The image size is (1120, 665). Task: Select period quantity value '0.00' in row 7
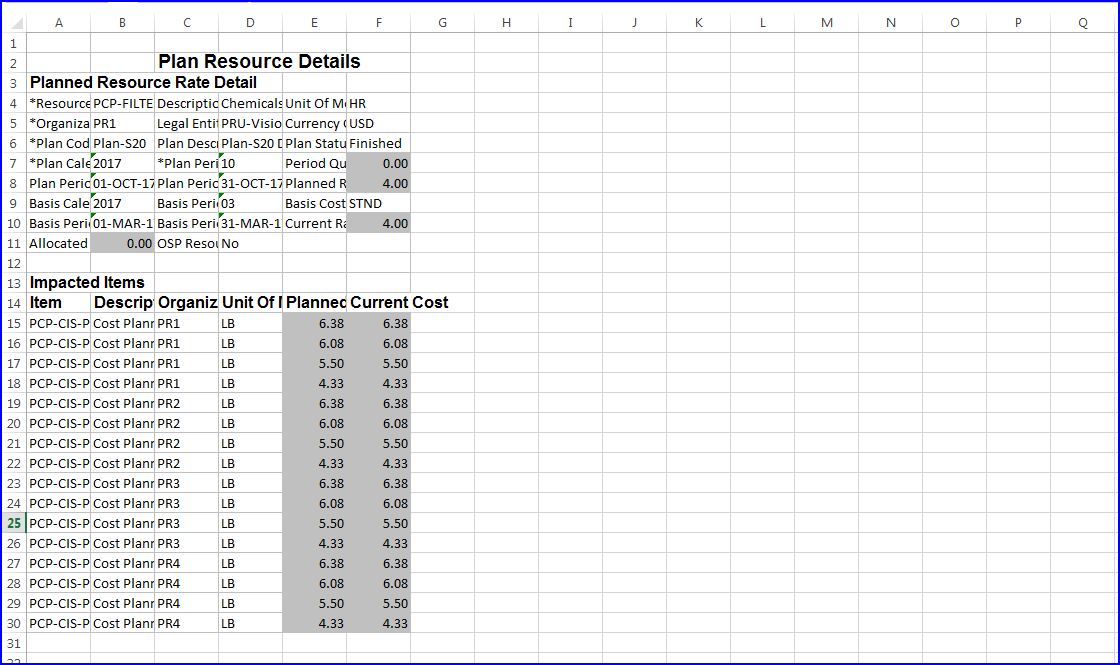click(379, 163)
